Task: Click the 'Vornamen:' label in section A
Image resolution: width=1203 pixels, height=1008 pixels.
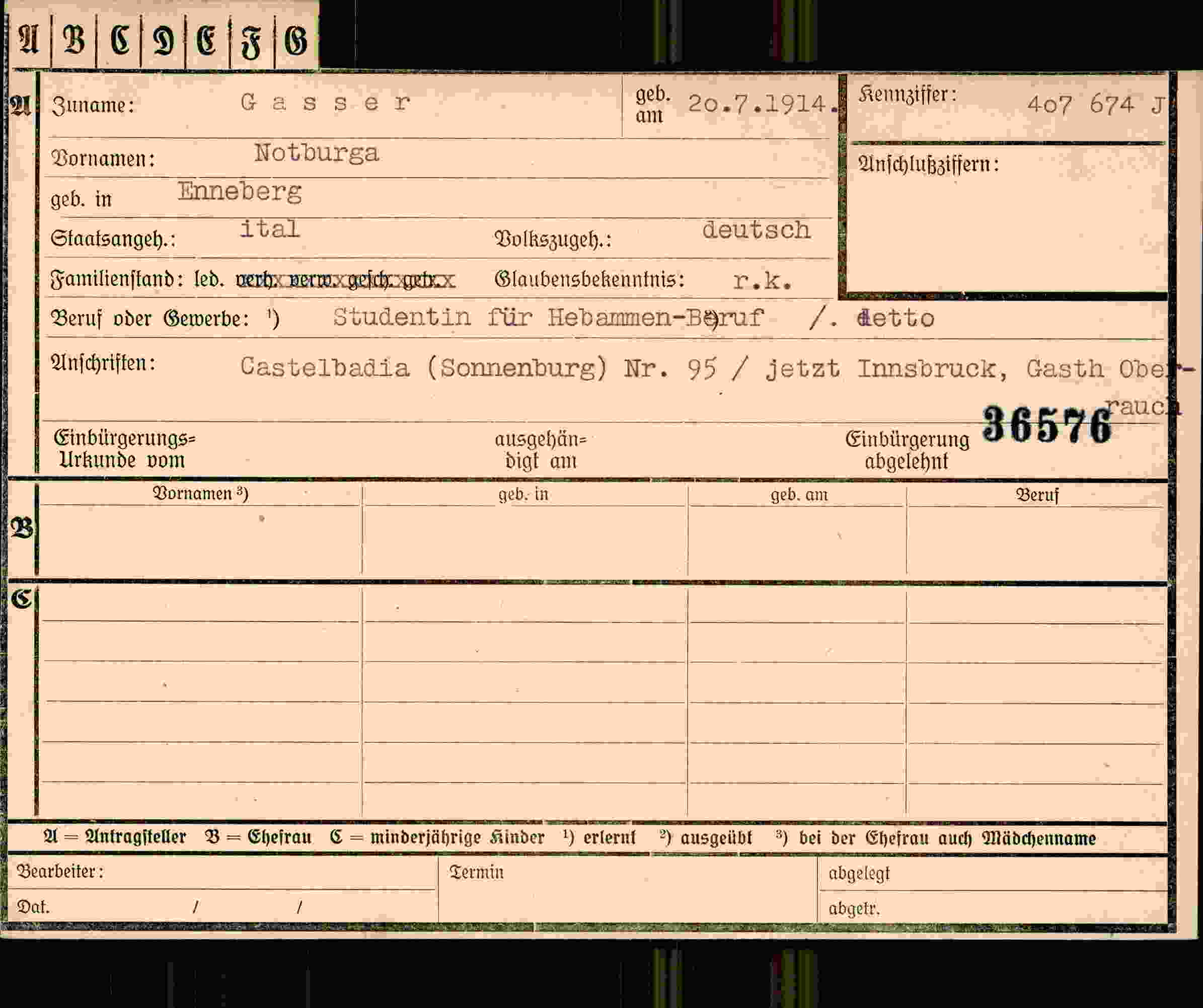Action: click(x=103, y=159)
